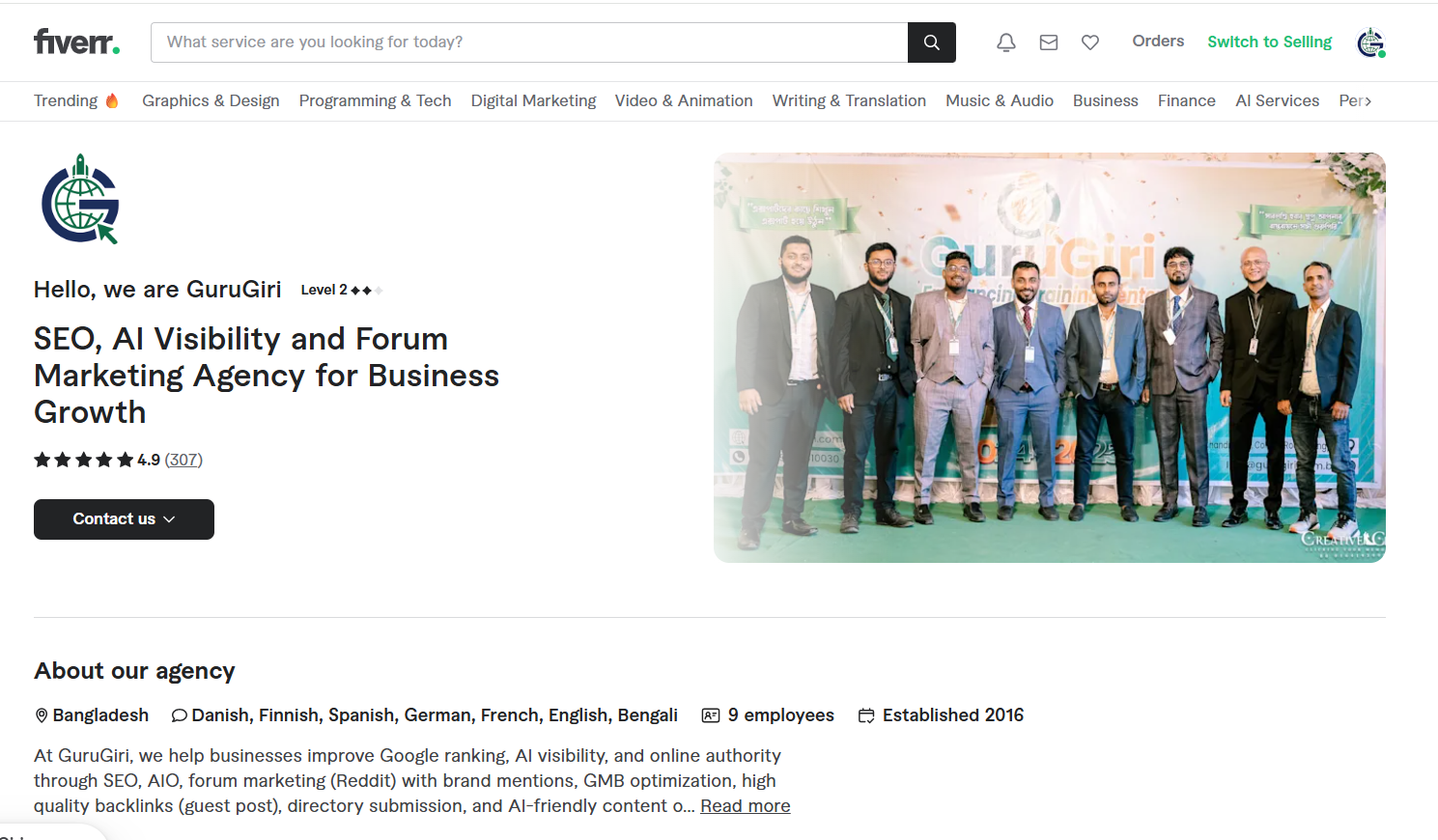Viewport: 1438px width, 840px height.
Task: Open Video & Animation category
Action: 684,100
